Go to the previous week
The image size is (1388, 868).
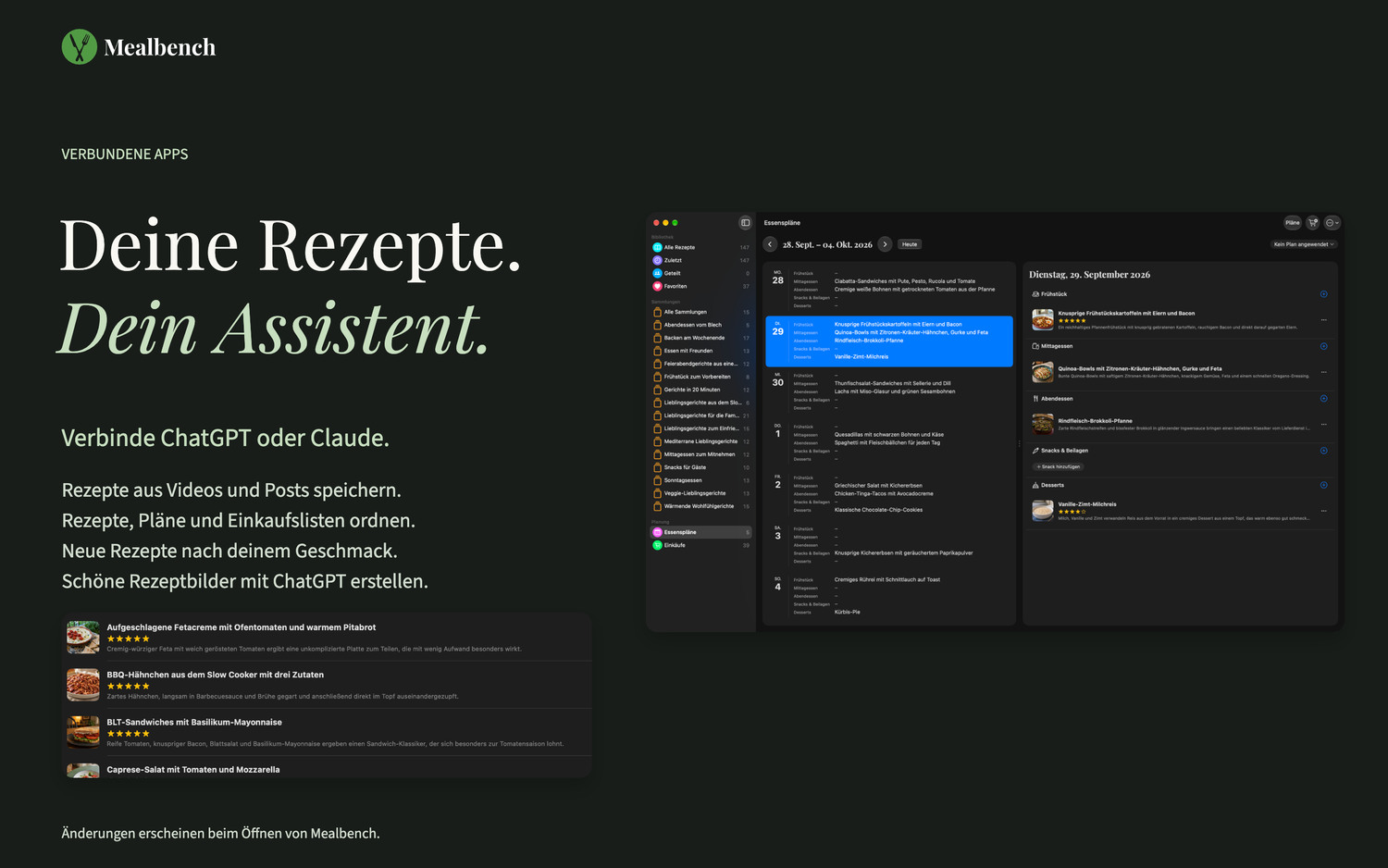point(770,244)
